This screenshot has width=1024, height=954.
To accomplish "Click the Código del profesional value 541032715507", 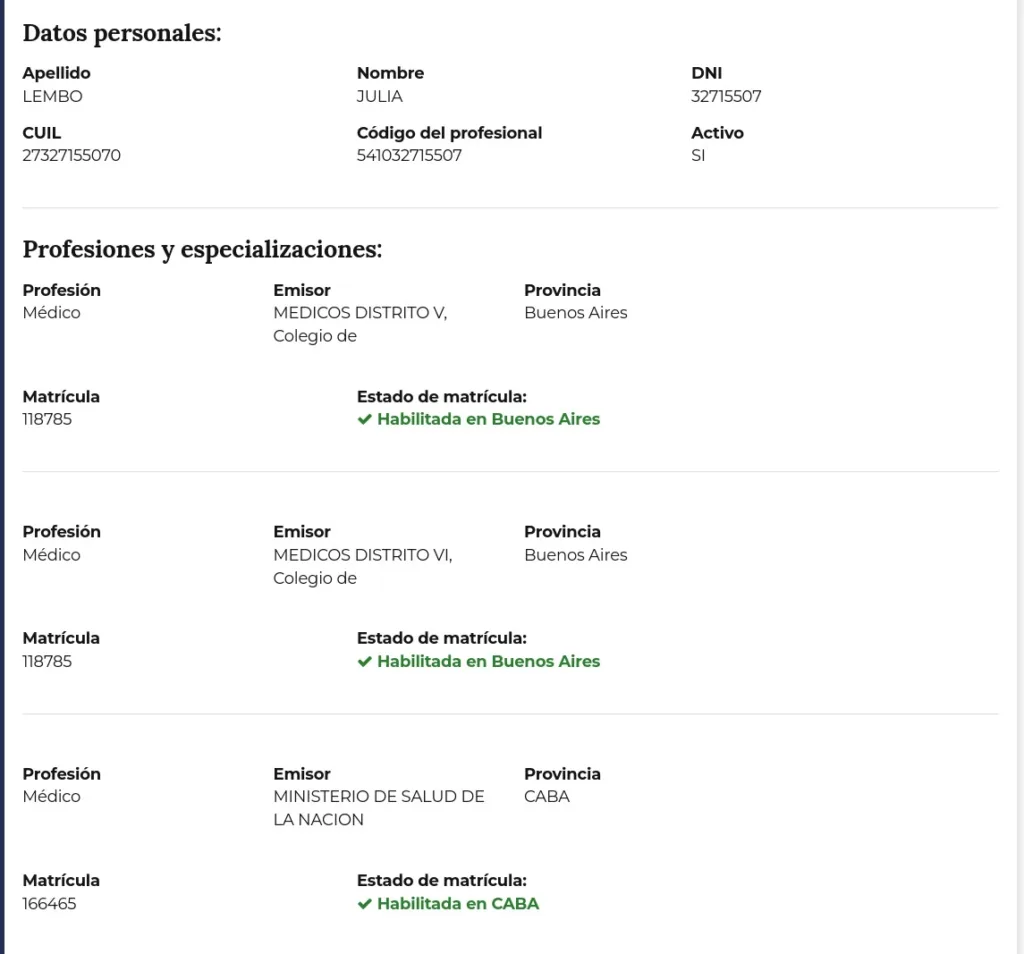I will [x=409, y=155].
